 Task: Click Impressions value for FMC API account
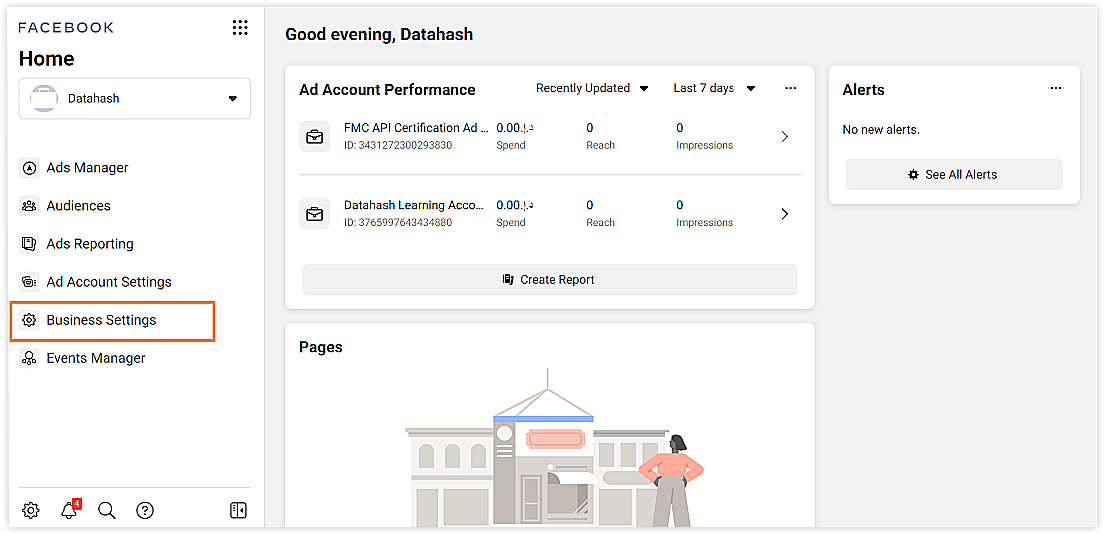click(x=679, y=128)
